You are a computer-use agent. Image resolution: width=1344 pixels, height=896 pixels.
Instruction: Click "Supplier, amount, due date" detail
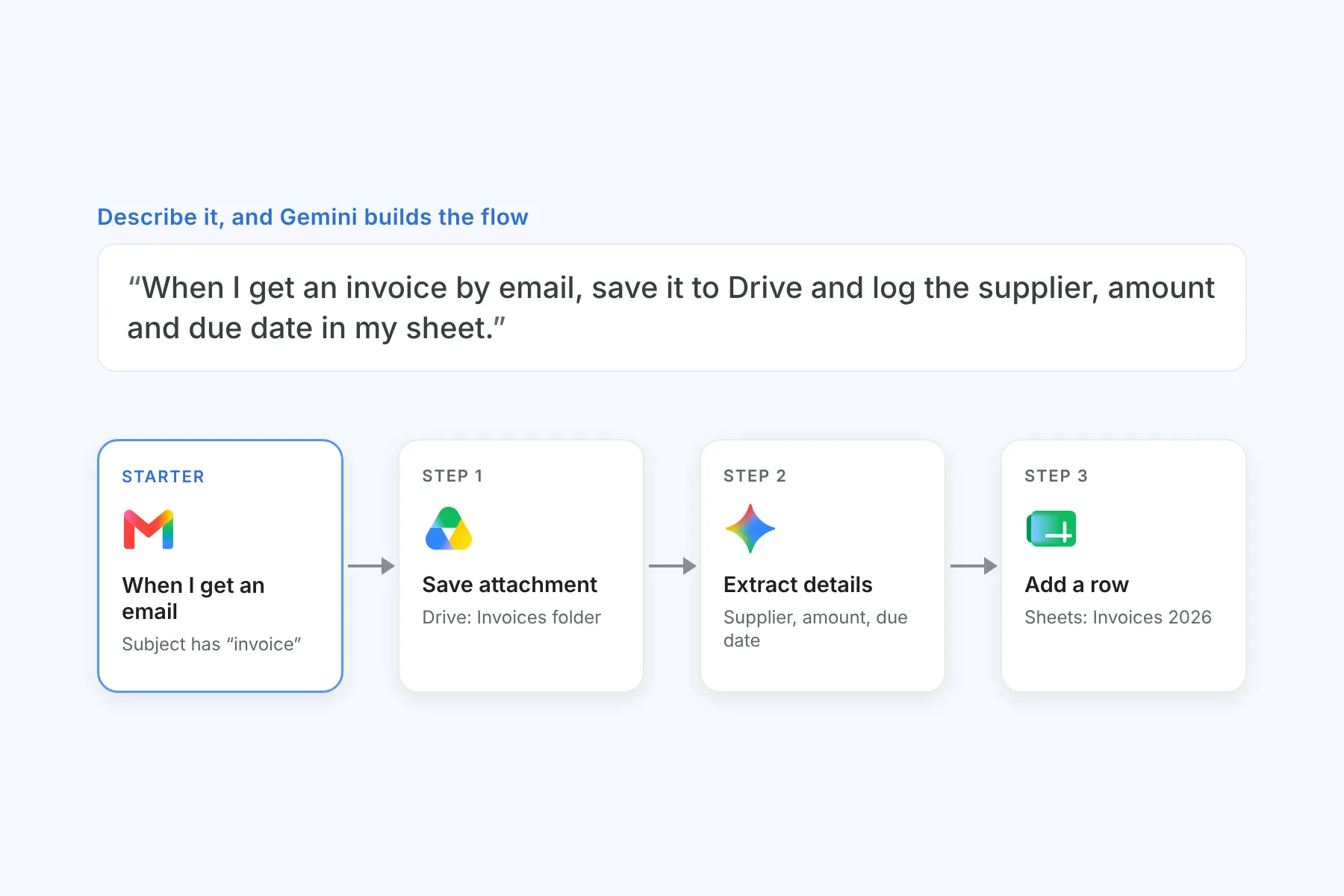[816, 629]
